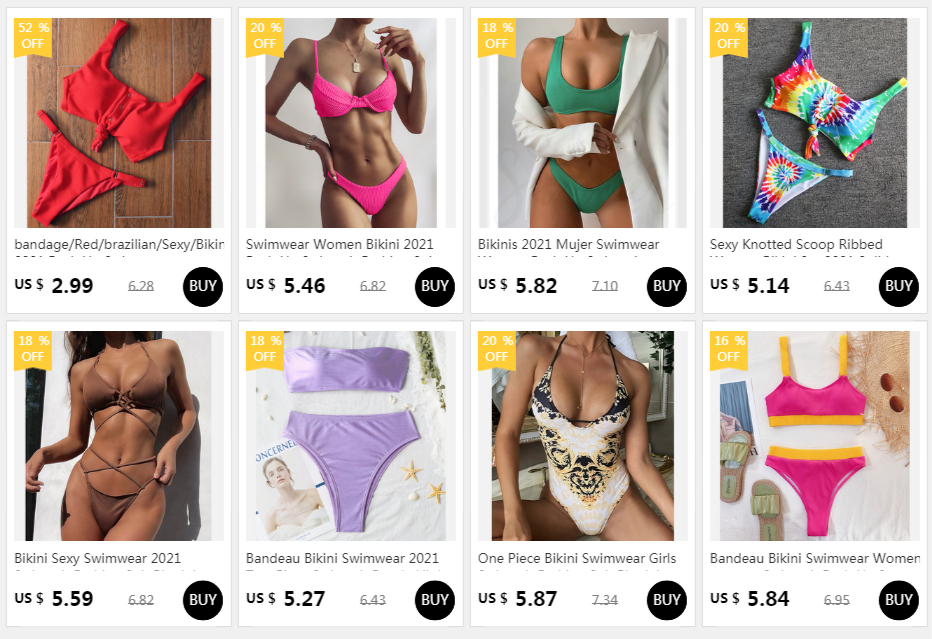Viewport: 932px width, 639px height.
Task: Click the 52% OFF badge on red bikini
Action: coord(33,36)
